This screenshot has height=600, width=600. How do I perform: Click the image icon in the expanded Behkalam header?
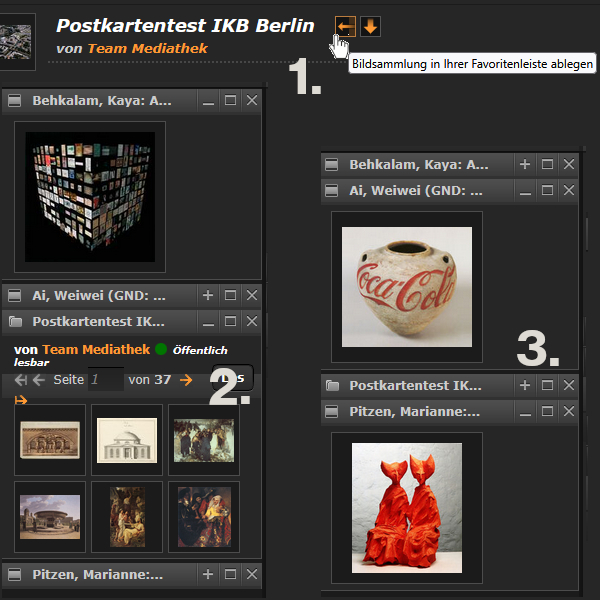15,101
